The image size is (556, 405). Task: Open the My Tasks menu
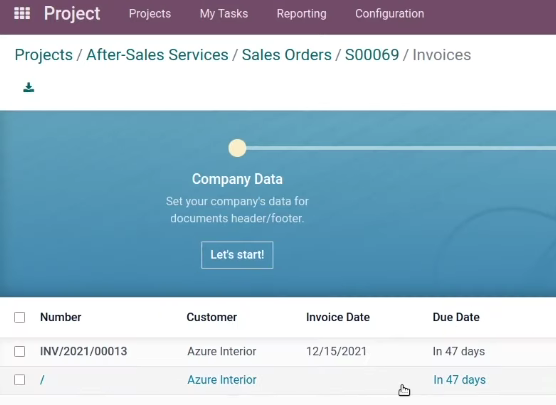tap(224, 13)
